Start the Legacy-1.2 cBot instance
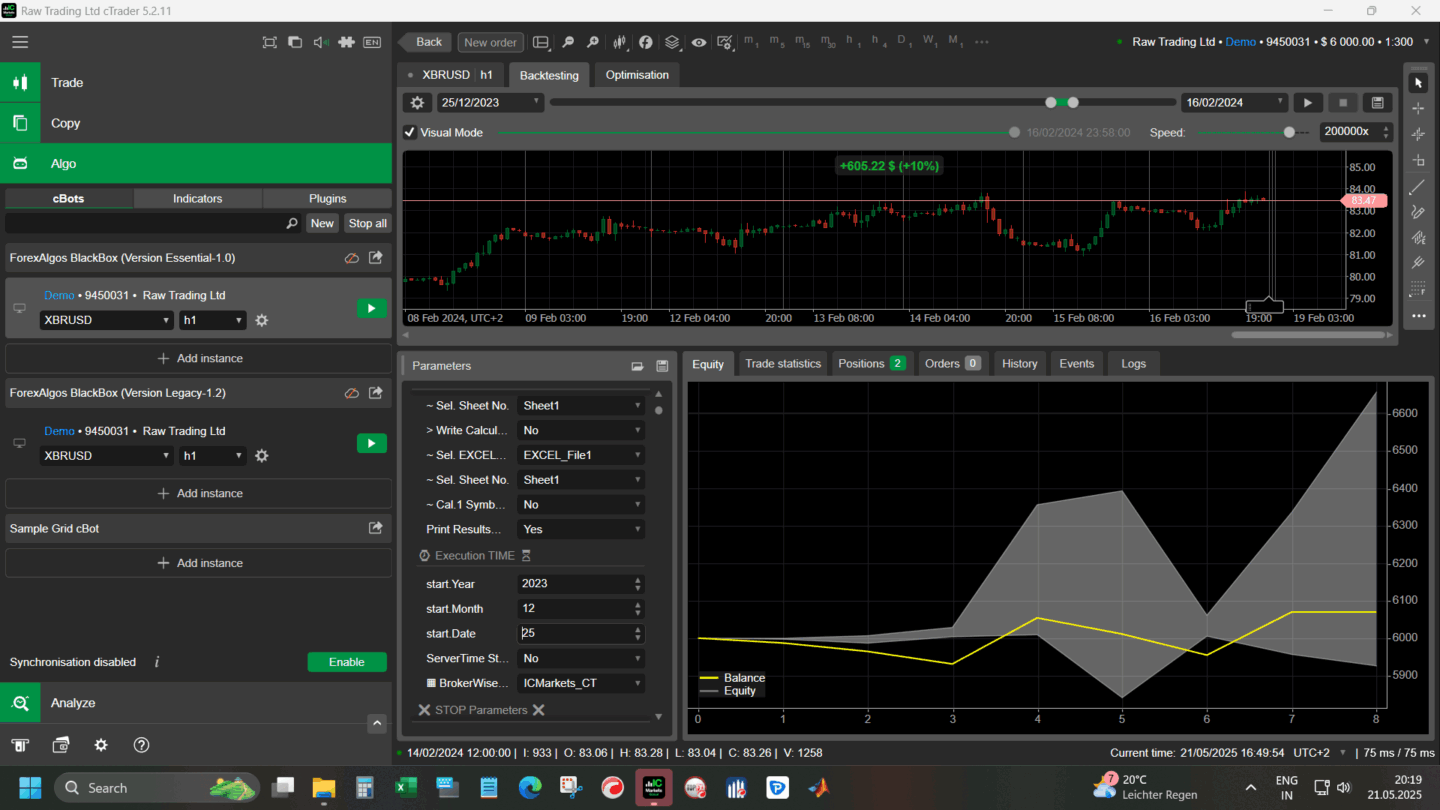The image size is (1440, 810). 371,443
